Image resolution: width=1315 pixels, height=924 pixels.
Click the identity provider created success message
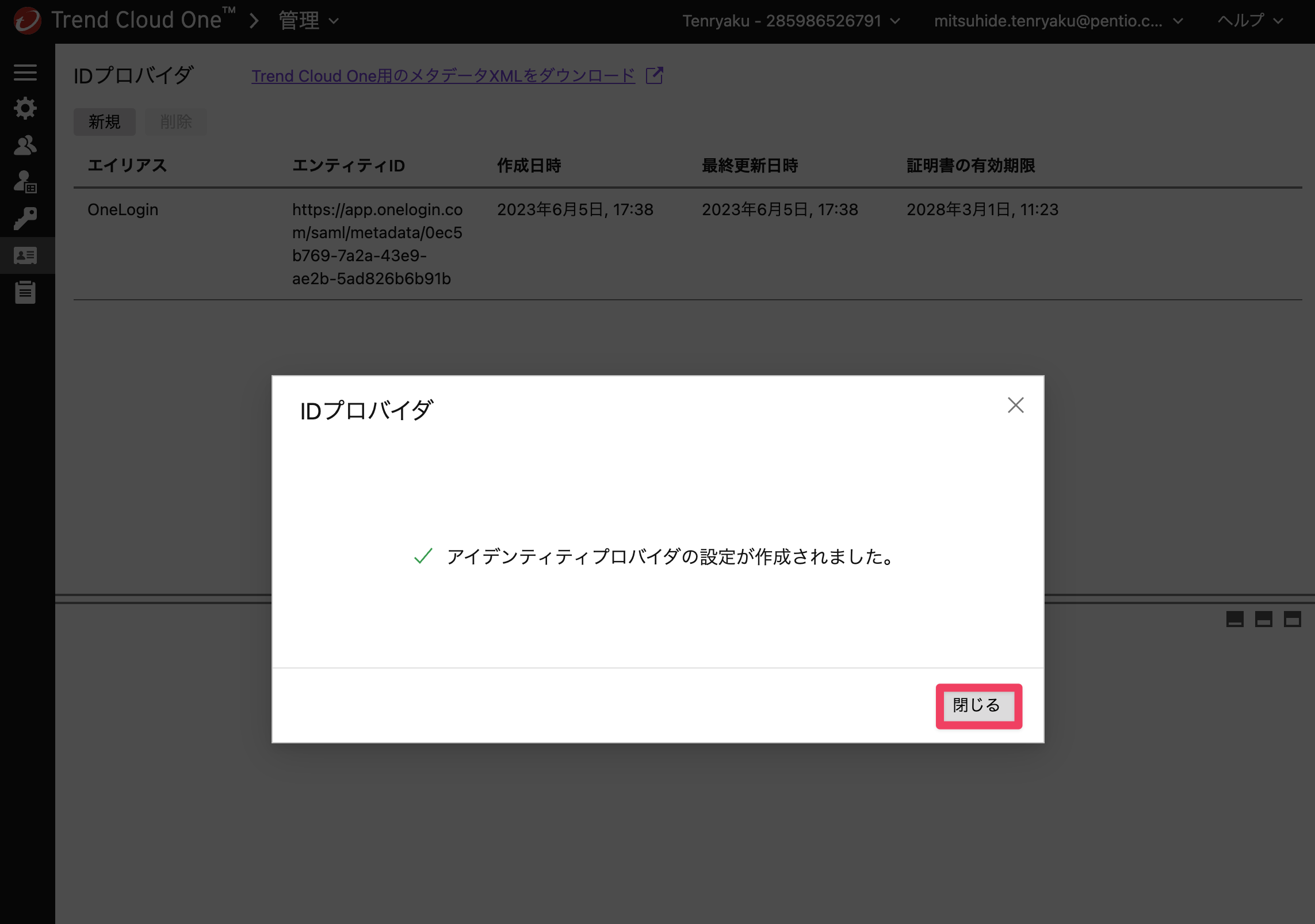pos(671,556)
